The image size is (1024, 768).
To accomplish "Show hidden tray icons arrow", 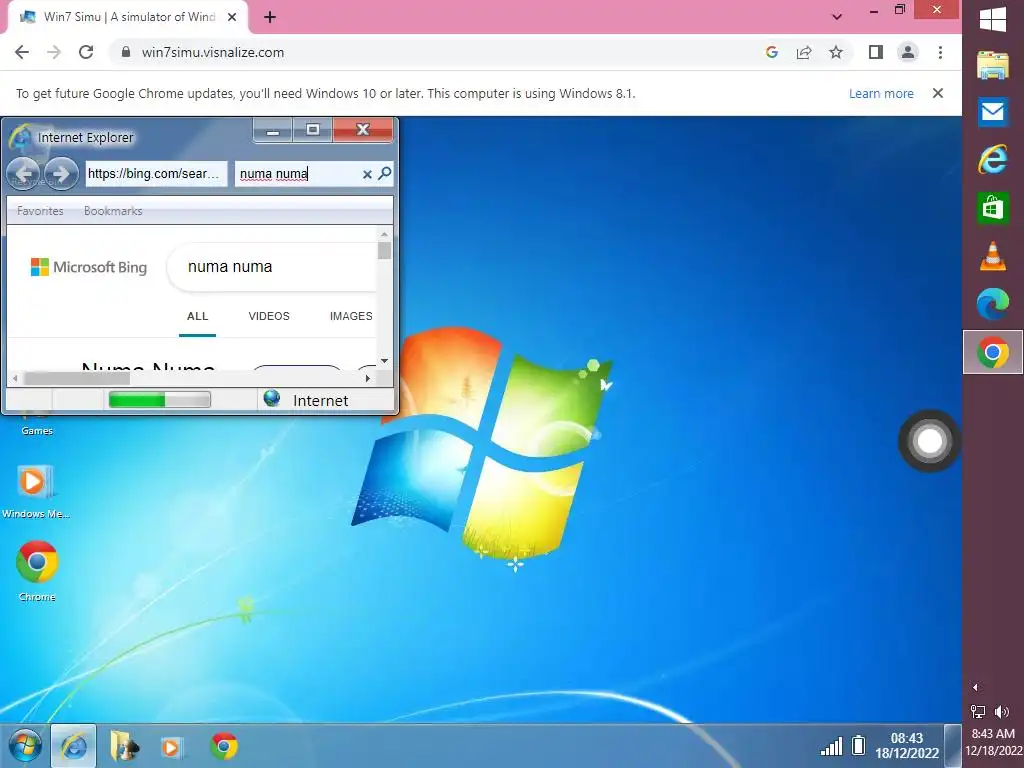I will tap(976, 687).
